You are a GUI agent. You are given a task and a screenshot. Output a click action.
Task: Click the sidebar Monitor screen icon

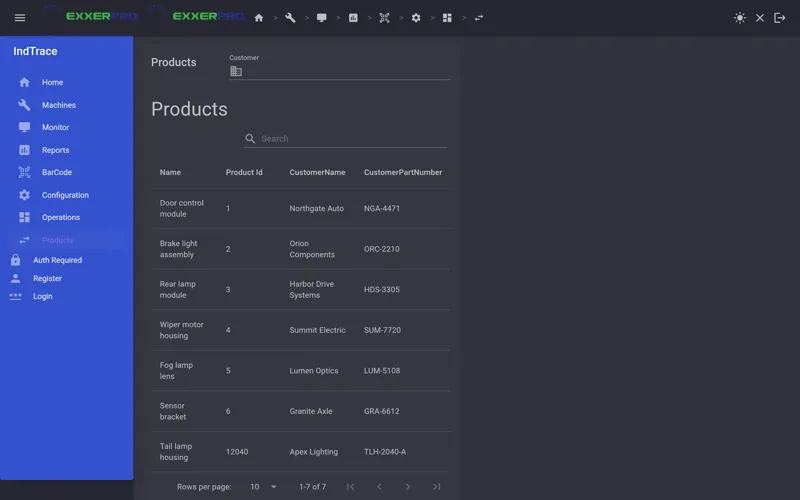[x=24, y=127]
